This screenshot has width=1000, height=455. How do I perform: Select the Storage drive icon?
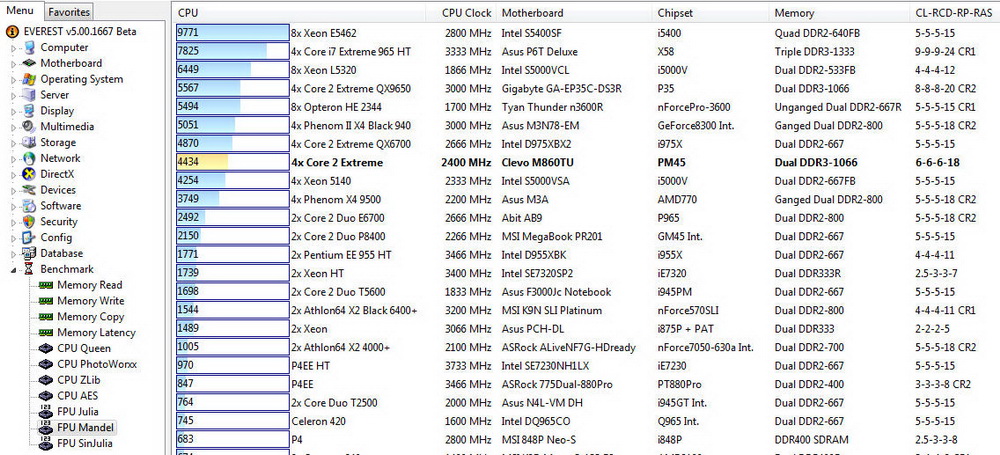point(29,142)
